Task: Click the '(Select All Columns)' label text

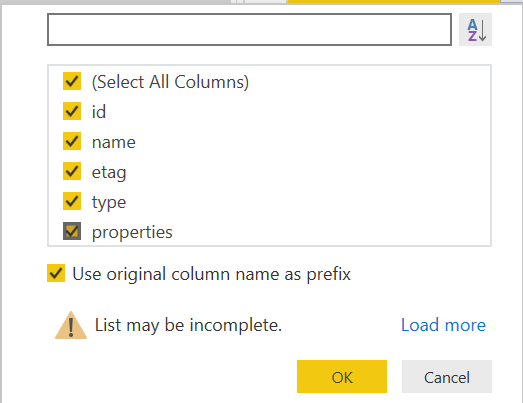Action: pyautogui.click(x=170, y=82)
